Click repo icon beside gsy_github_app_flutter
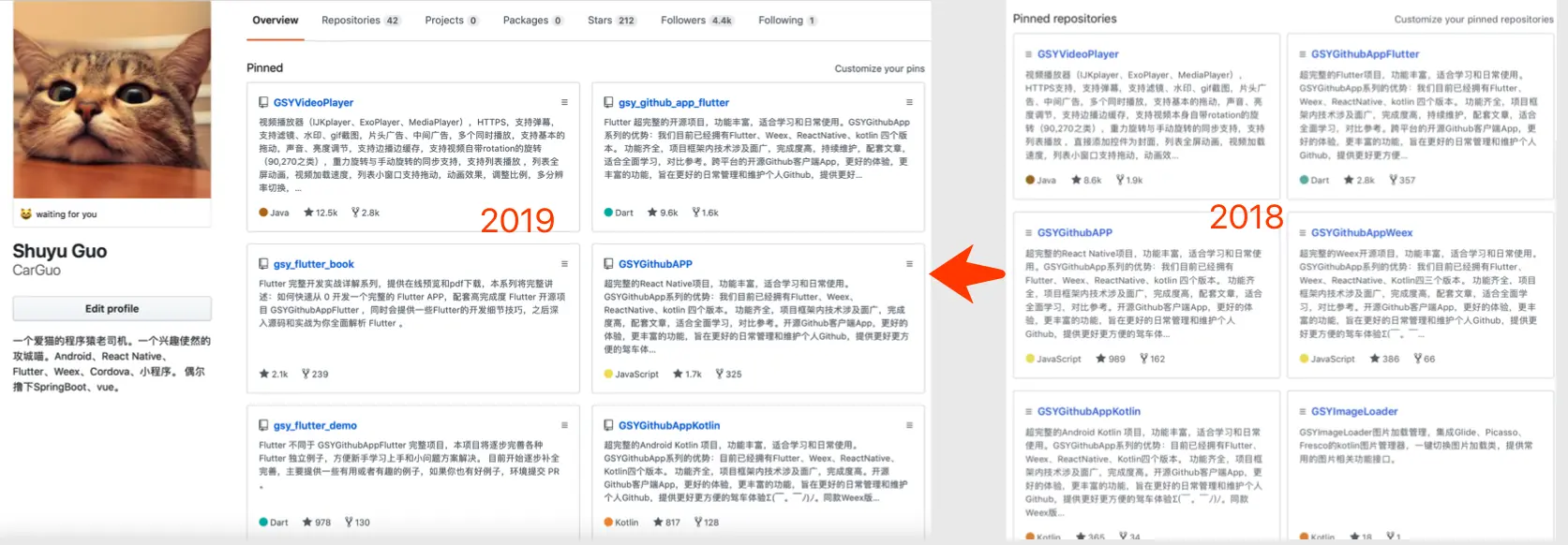The image size is (1568, 545). (609, 103)
